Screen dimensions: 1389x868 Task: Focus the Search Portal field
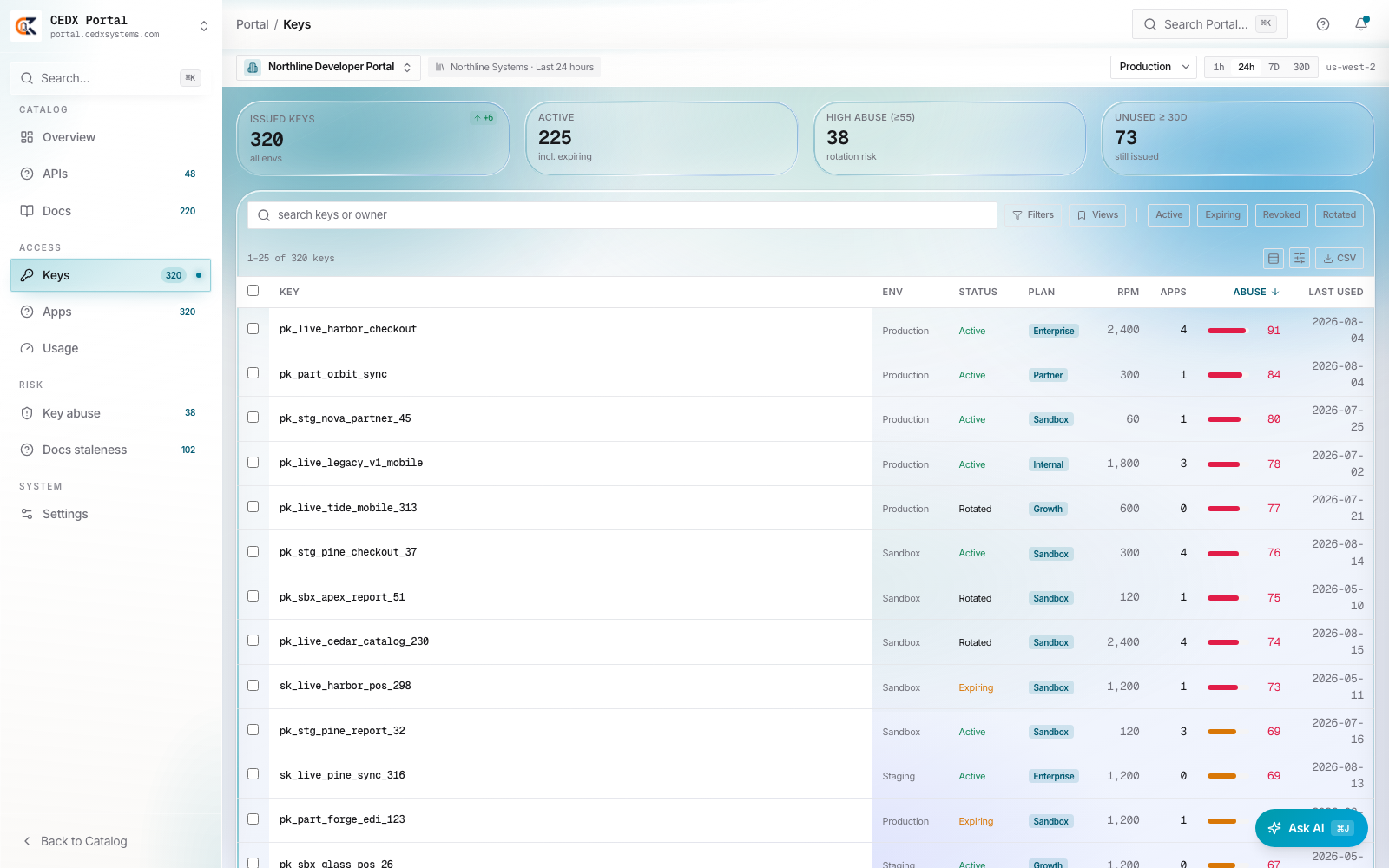click(x=1210, y=24)
